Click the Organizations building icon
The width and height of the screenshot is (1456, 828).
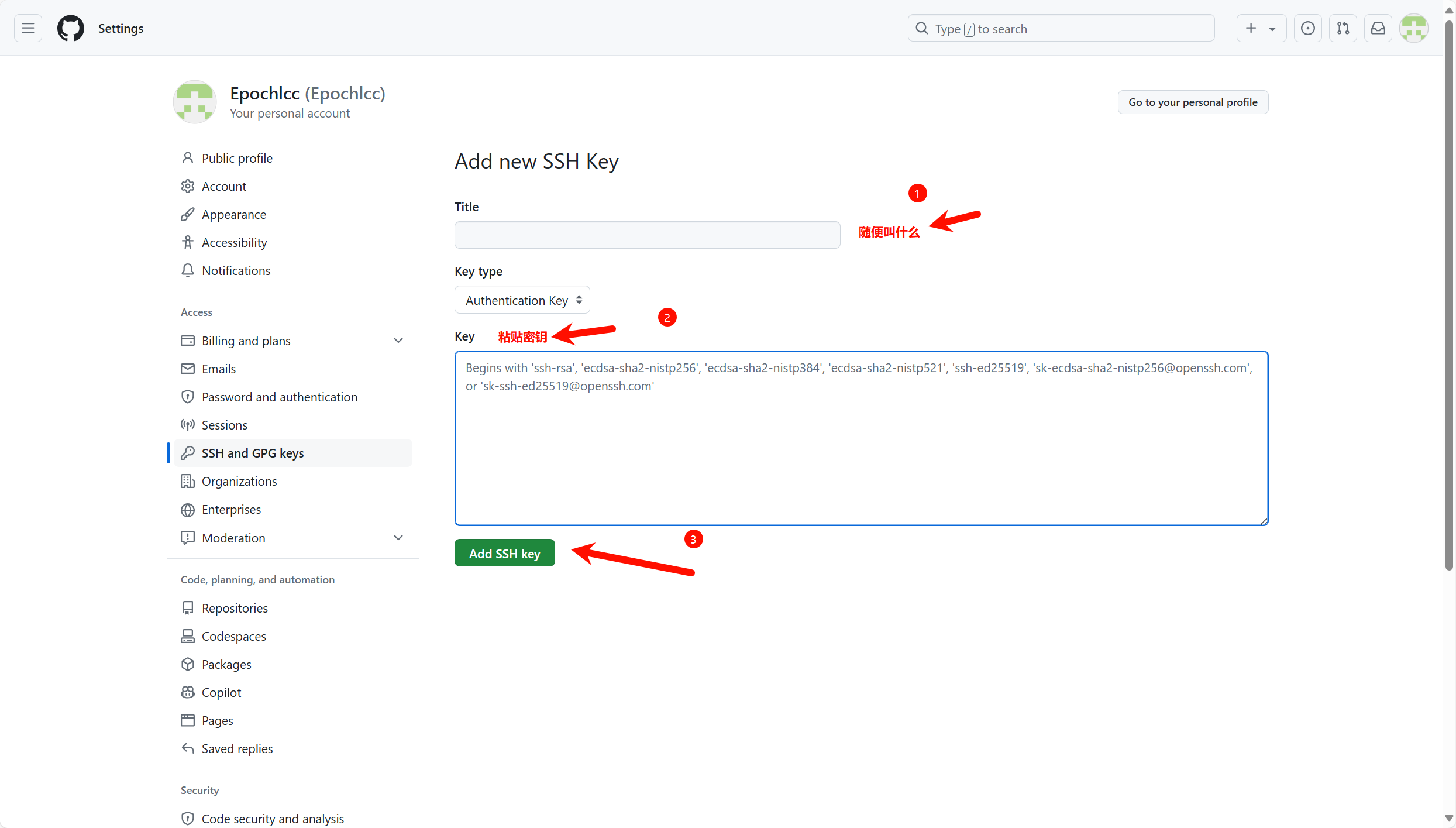point(187,481)
